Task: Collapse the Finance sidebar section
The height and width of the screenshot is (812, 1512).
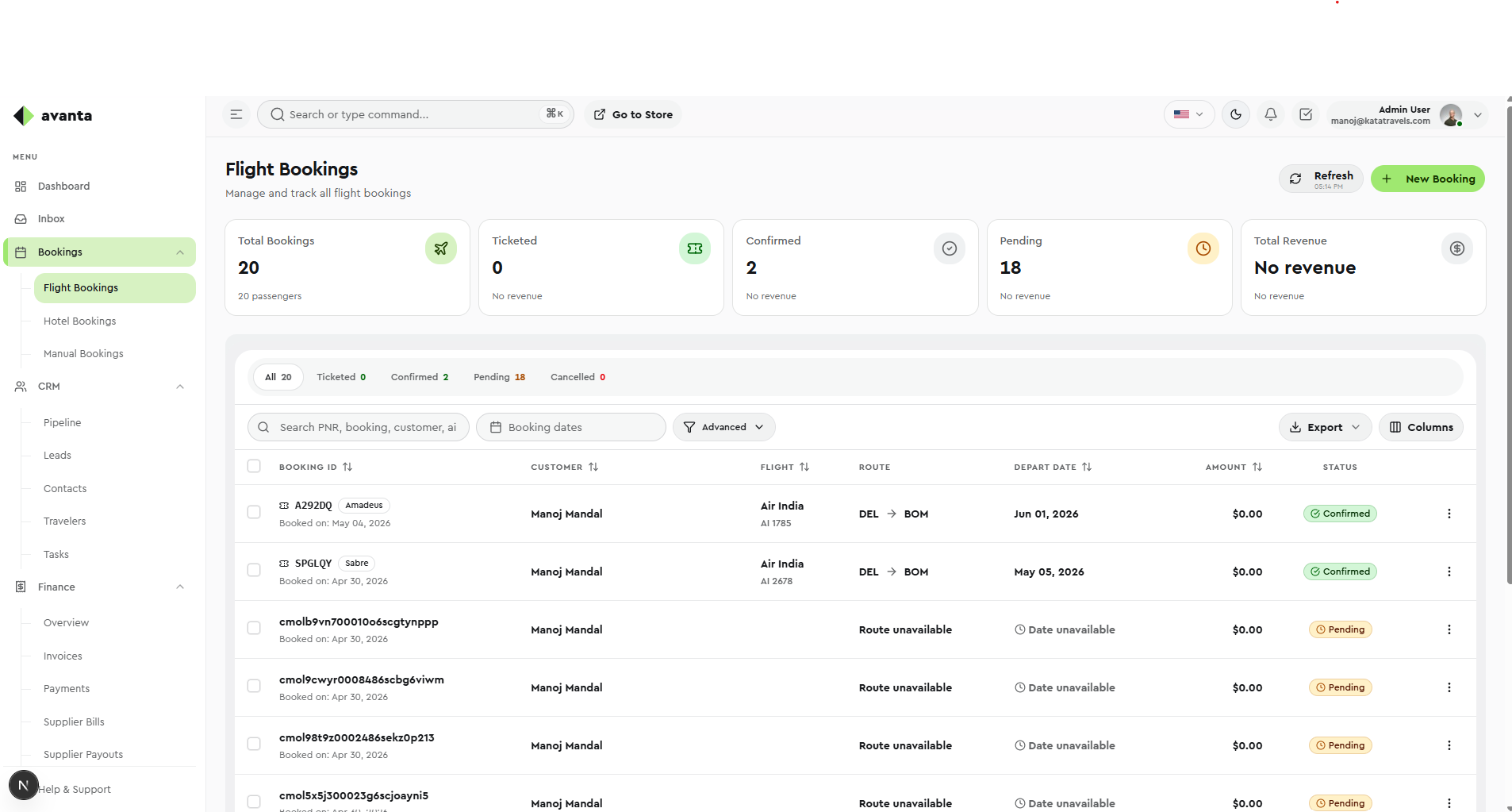Action: pyautogui.click(x=180, y=587)
